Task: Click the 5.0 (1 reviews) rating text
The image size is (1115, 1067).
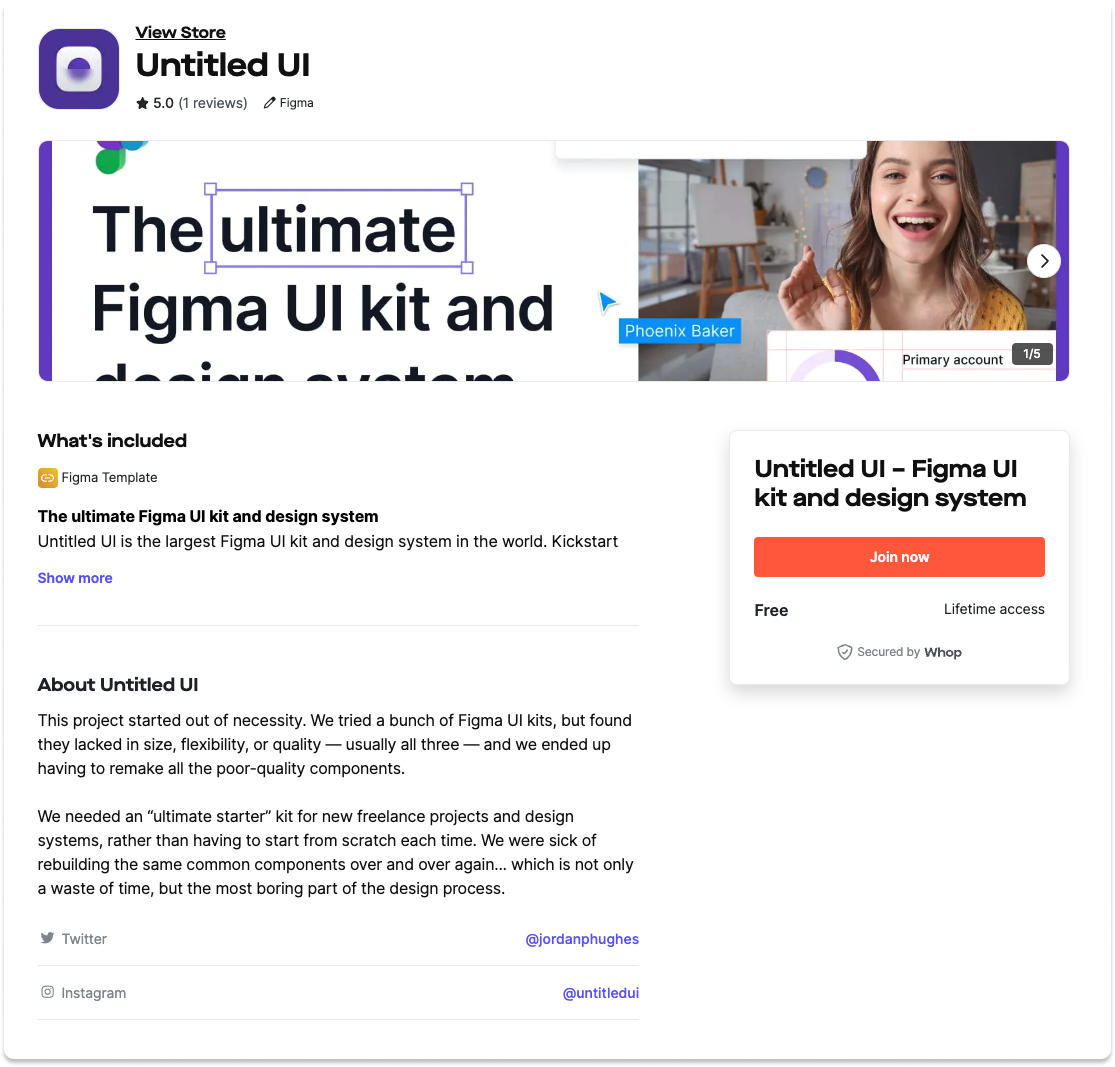Action: tap(201, 103)
